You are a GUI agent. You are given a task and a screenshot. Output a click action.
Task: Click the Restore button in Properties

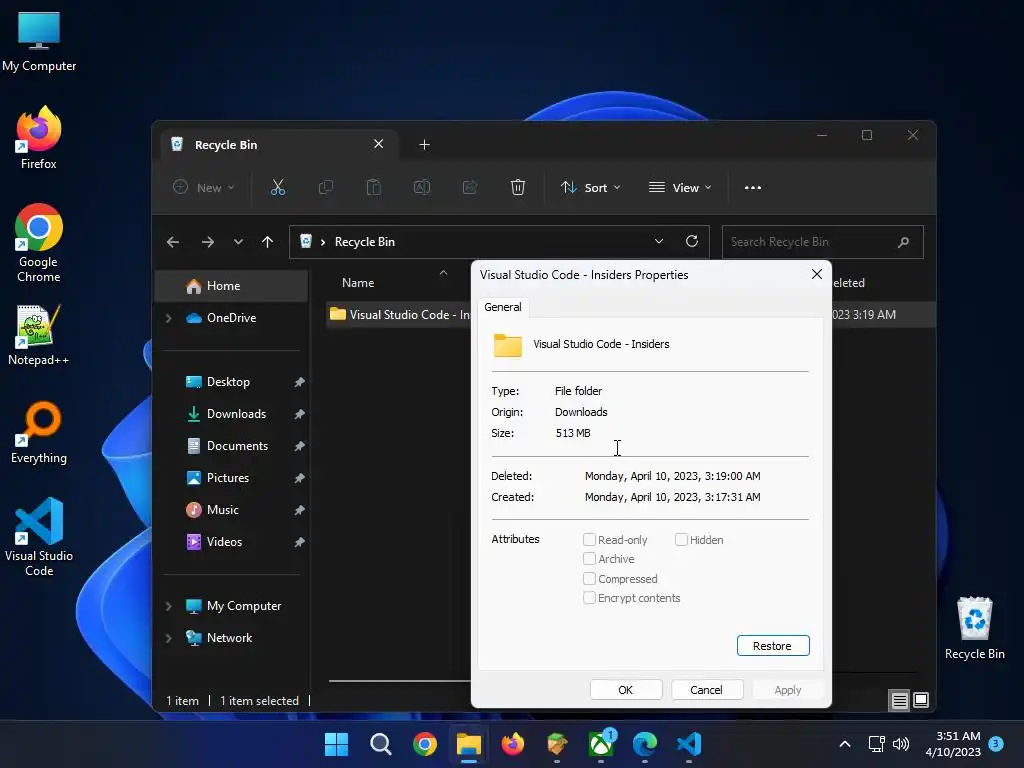click(x=773, y=645)
